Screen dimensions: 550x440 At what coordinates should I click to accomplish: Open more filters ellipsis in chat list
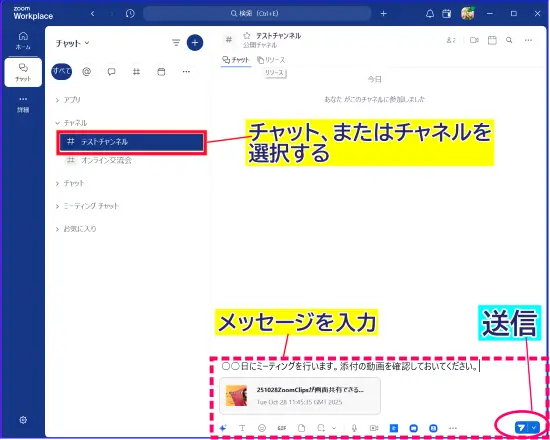click(x=186, y=72)
